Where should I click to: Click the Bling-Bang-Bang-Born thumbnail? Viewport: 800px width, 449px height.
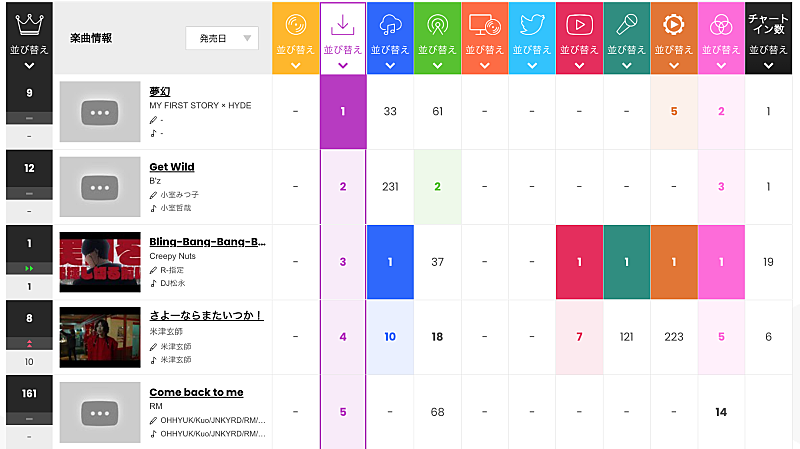click(100, 262)
